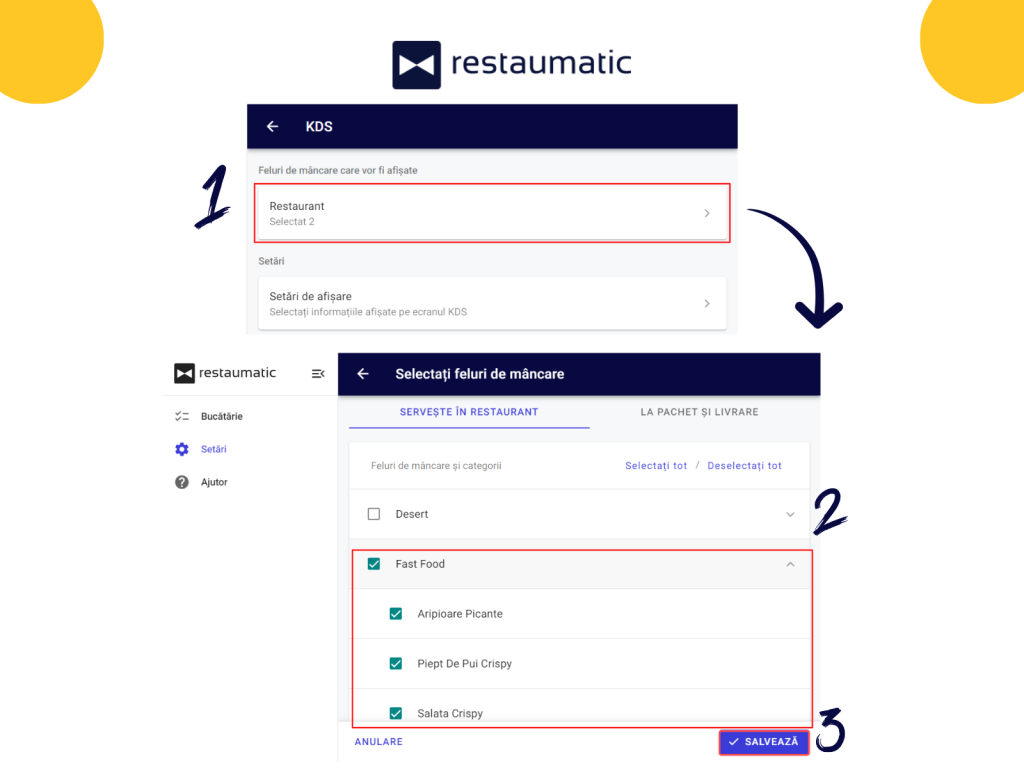Click the Piept De Pui Crispy label

click(464, 664)
